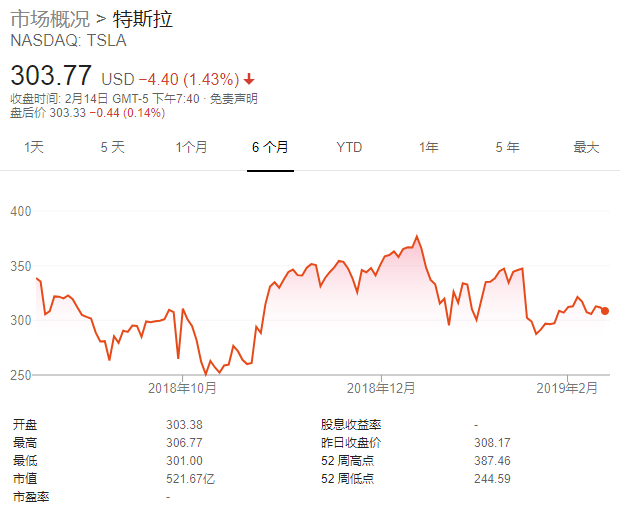The width and height of the screenshot is (620, 523).
Task: Open the 1个月 chart tab
Action: 191,147
